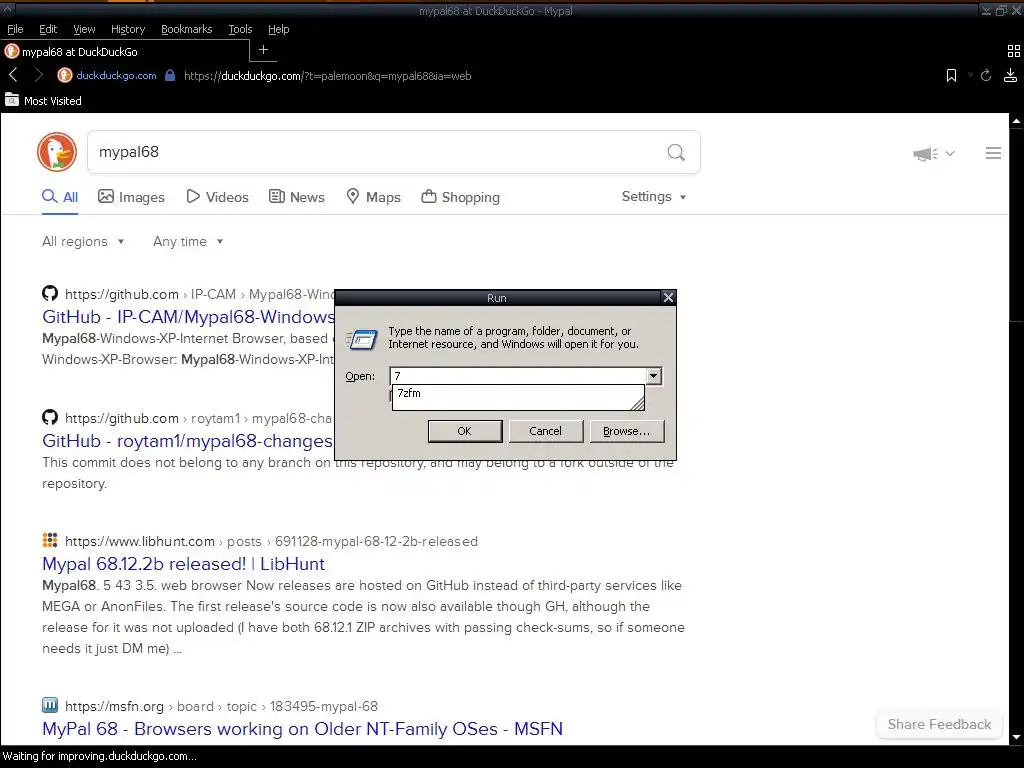The image size is (1024, 768).
Task: Open the hamburger side menu
Action: pos(993,153)
